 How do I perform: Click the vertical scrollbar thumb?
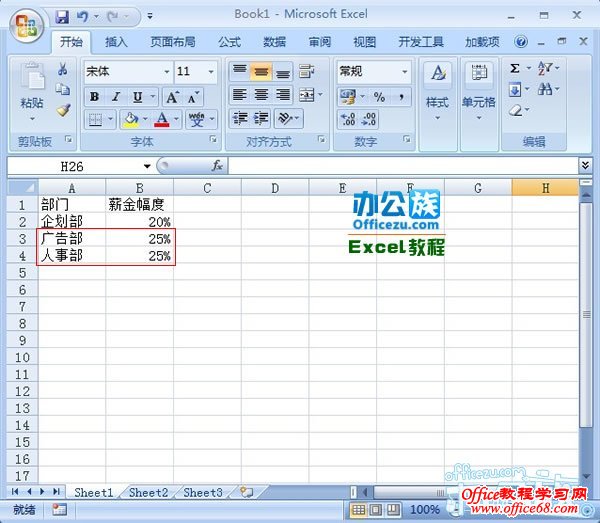point(585,314)
